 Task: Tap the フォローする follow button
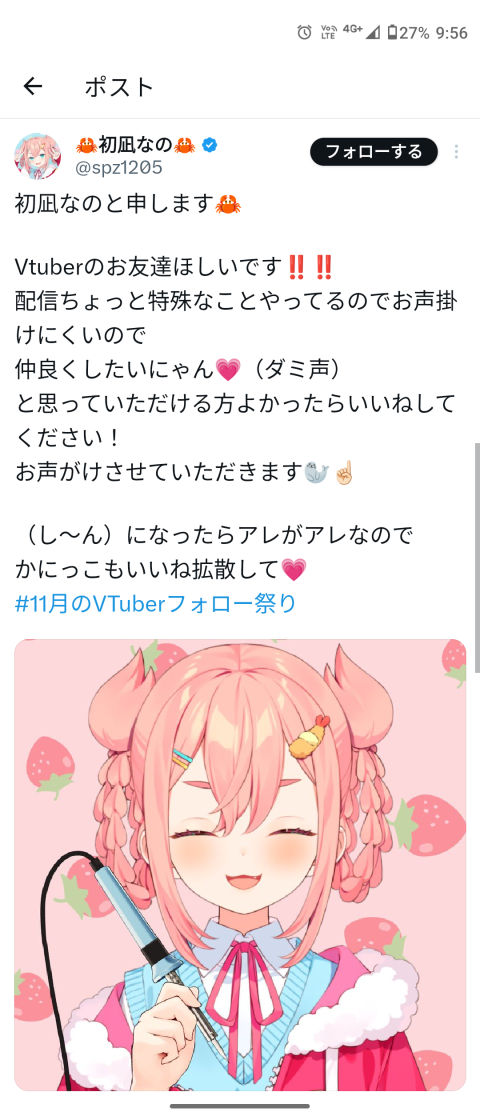(x=374, y=151)
